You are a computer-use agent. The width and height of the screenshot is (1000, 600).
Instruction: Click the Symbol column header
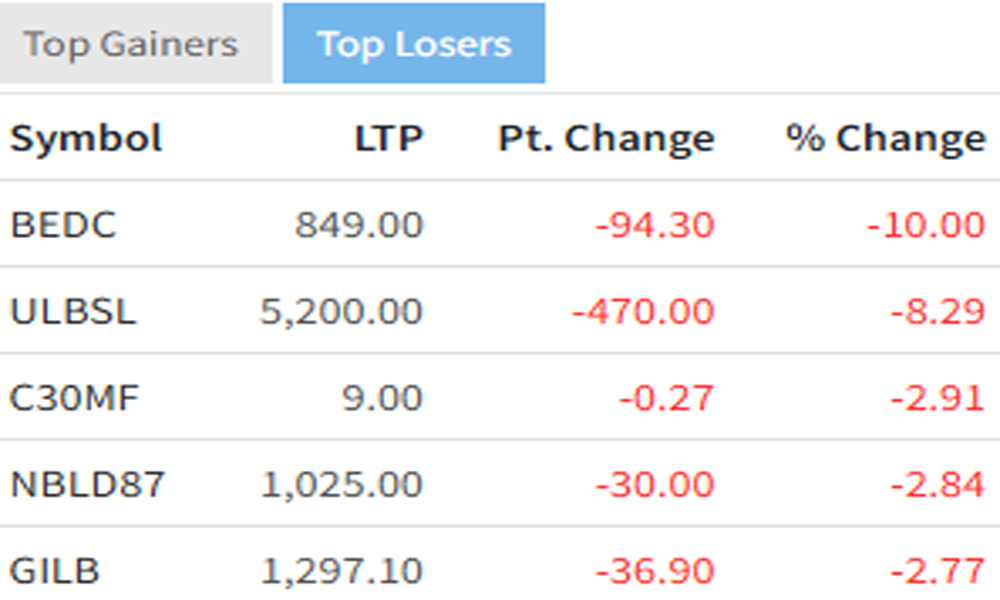point(86,139)
